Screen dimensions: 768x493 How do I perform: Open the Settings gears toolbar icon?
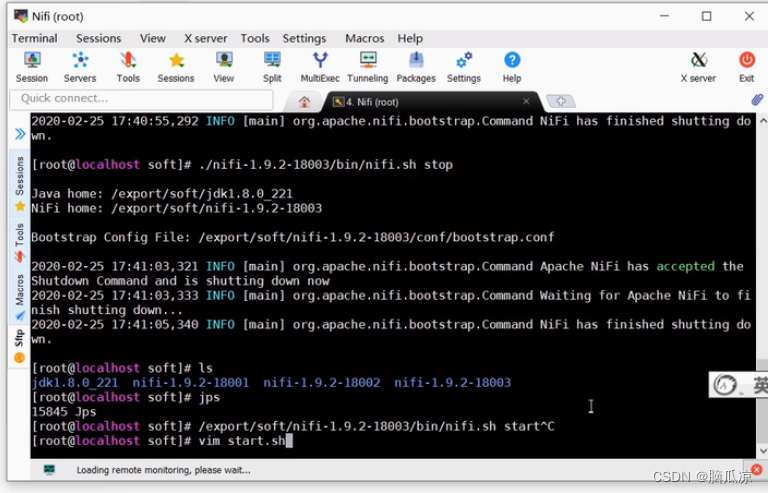click(x=463, y=67)
